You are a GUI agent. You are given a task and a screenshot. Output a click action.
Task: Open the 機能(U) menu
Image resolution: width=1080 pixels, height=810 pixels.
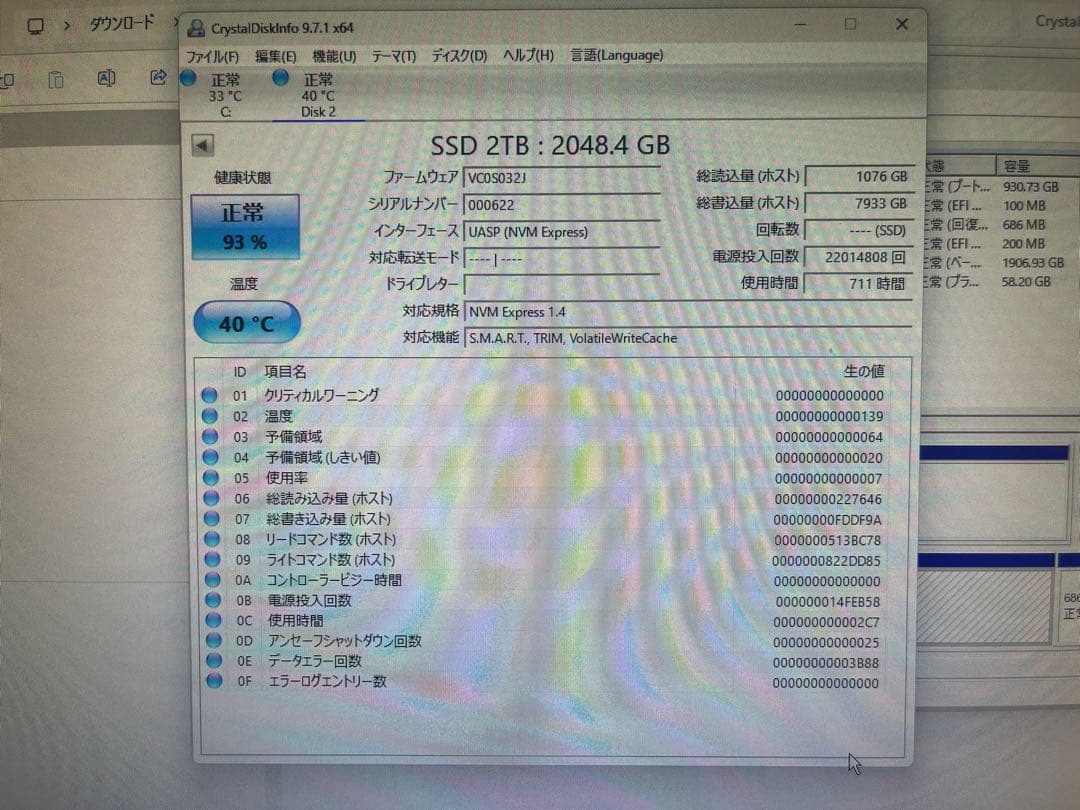pos(334,56)
